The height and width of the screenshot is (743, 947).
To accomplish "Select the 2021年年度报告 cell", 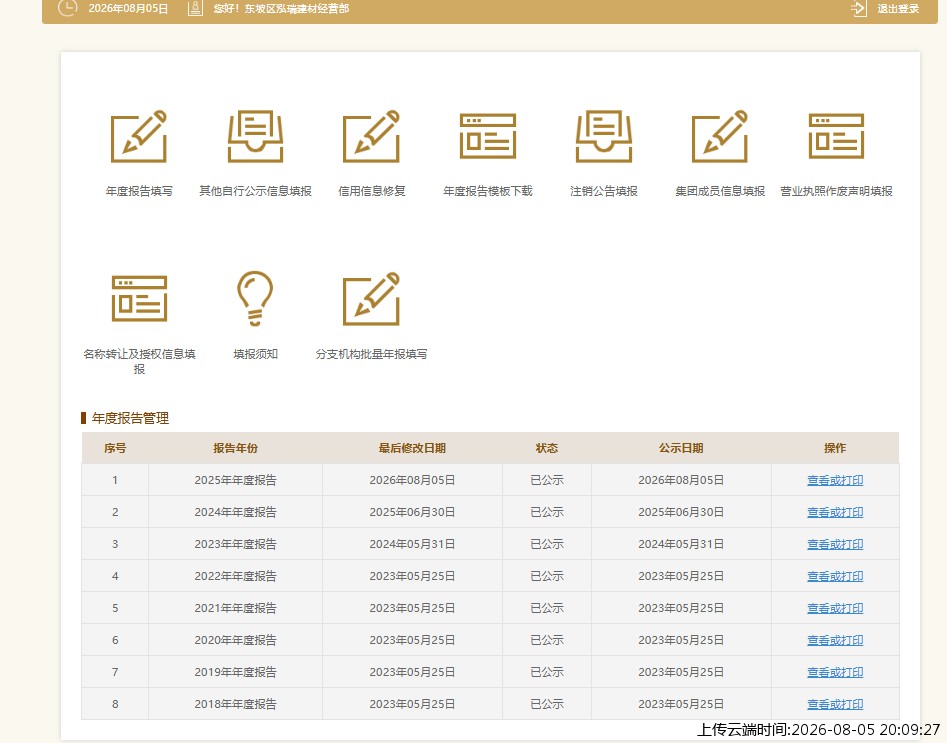I will pos(235,608).
